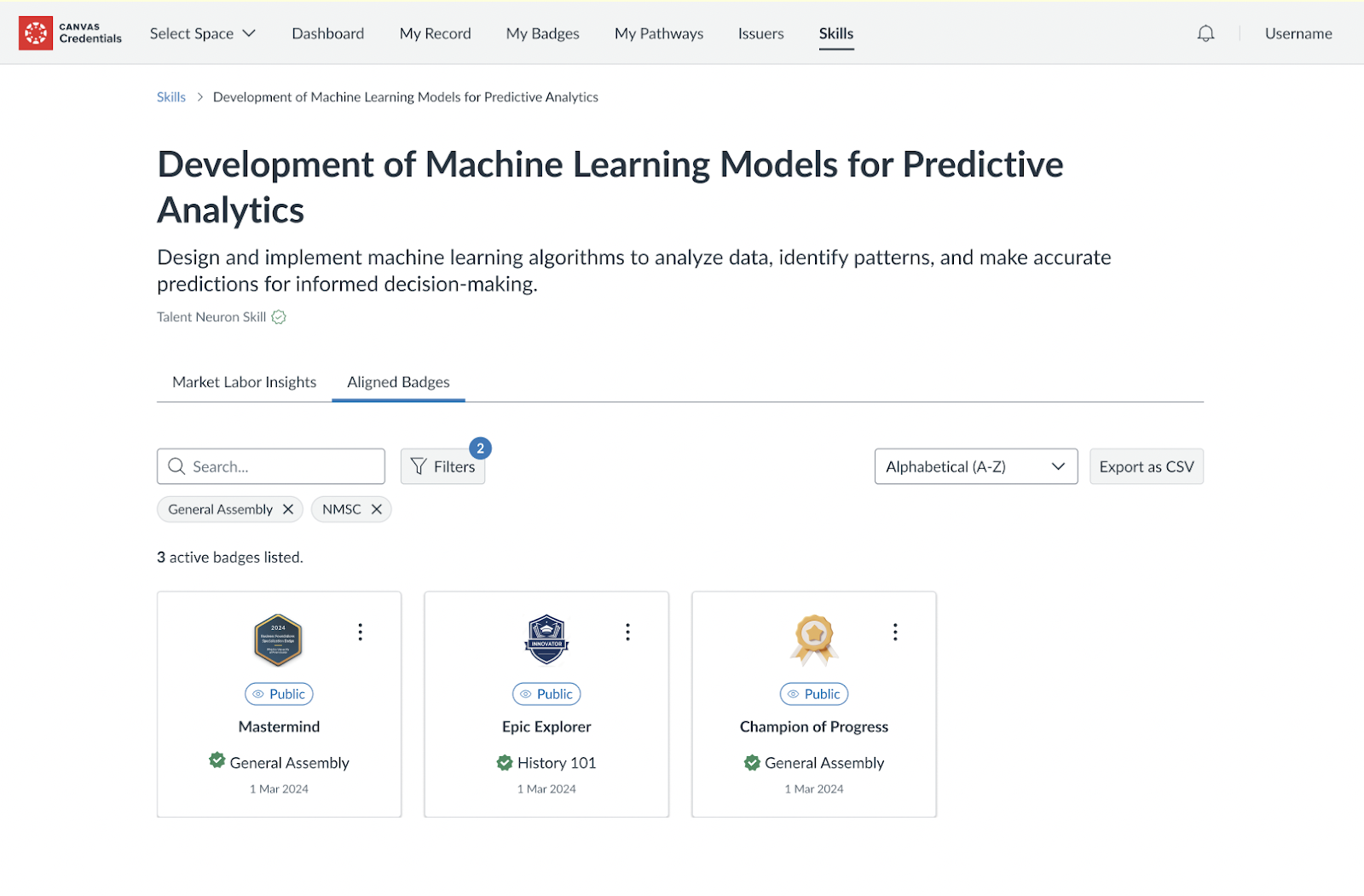Viewport: 1364px width, 896px height.
Task: Expand the Select Space dropdown
Action: [x=203, y=33]
